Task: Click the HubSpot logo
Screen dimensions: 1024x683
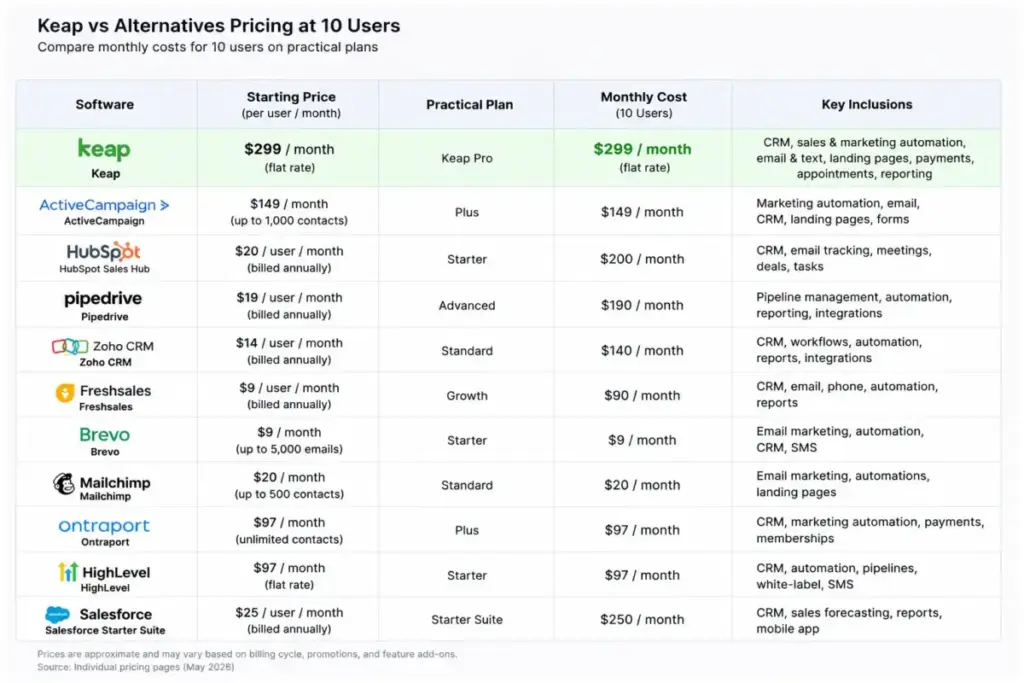Action: (104, 251)
